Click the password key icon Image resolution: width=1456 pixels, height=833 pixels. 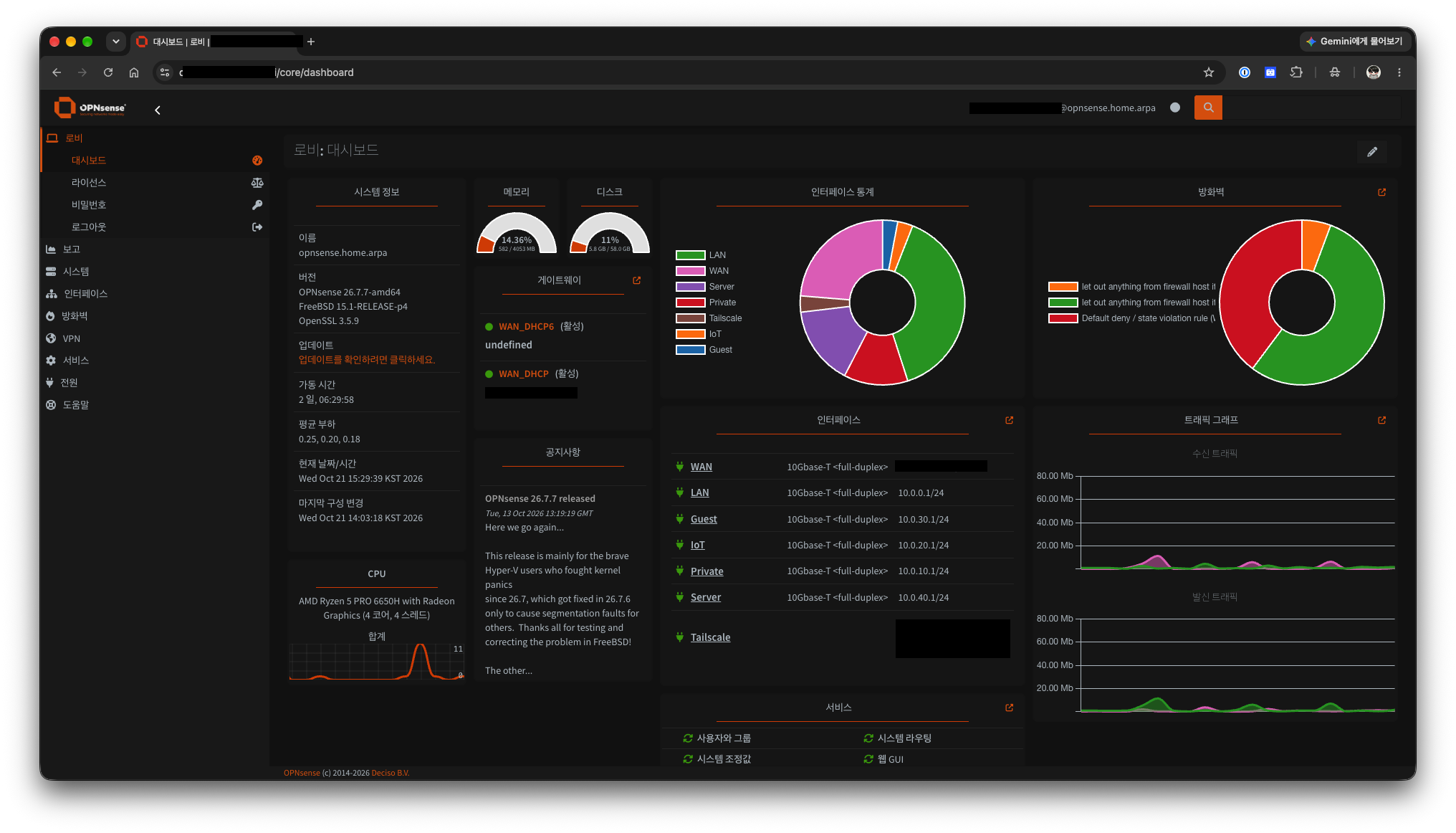click(257, 205)
